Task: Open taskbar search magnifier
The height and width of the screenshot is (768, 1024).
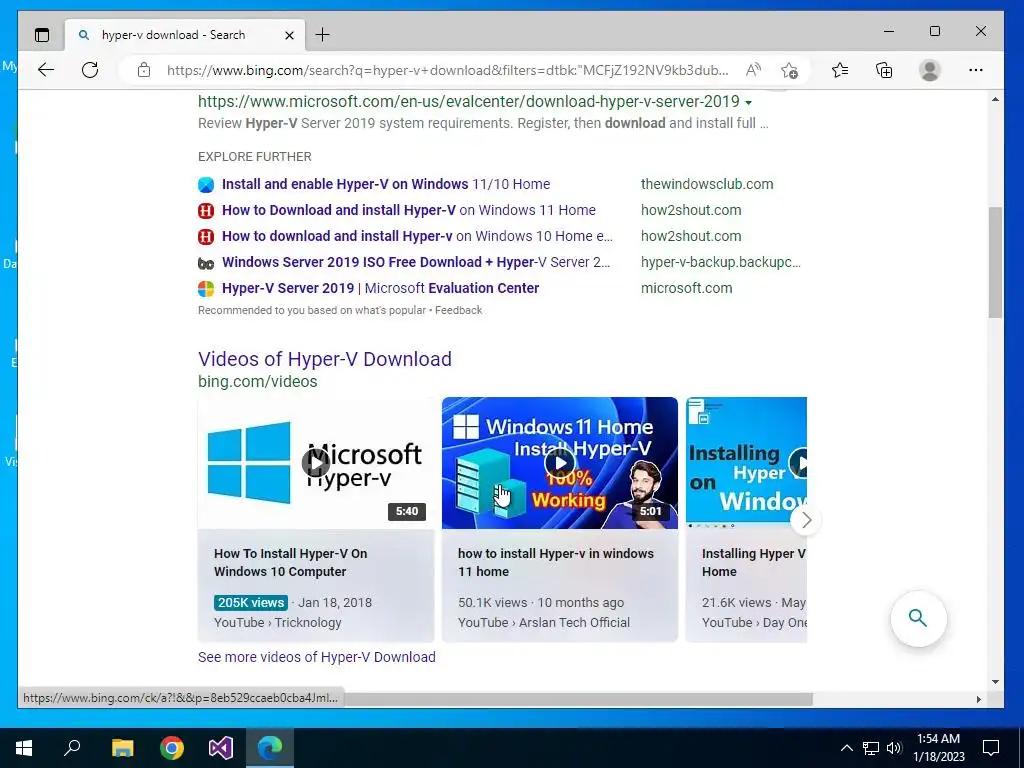Action: pyautogui.click(x=72, y=748)
